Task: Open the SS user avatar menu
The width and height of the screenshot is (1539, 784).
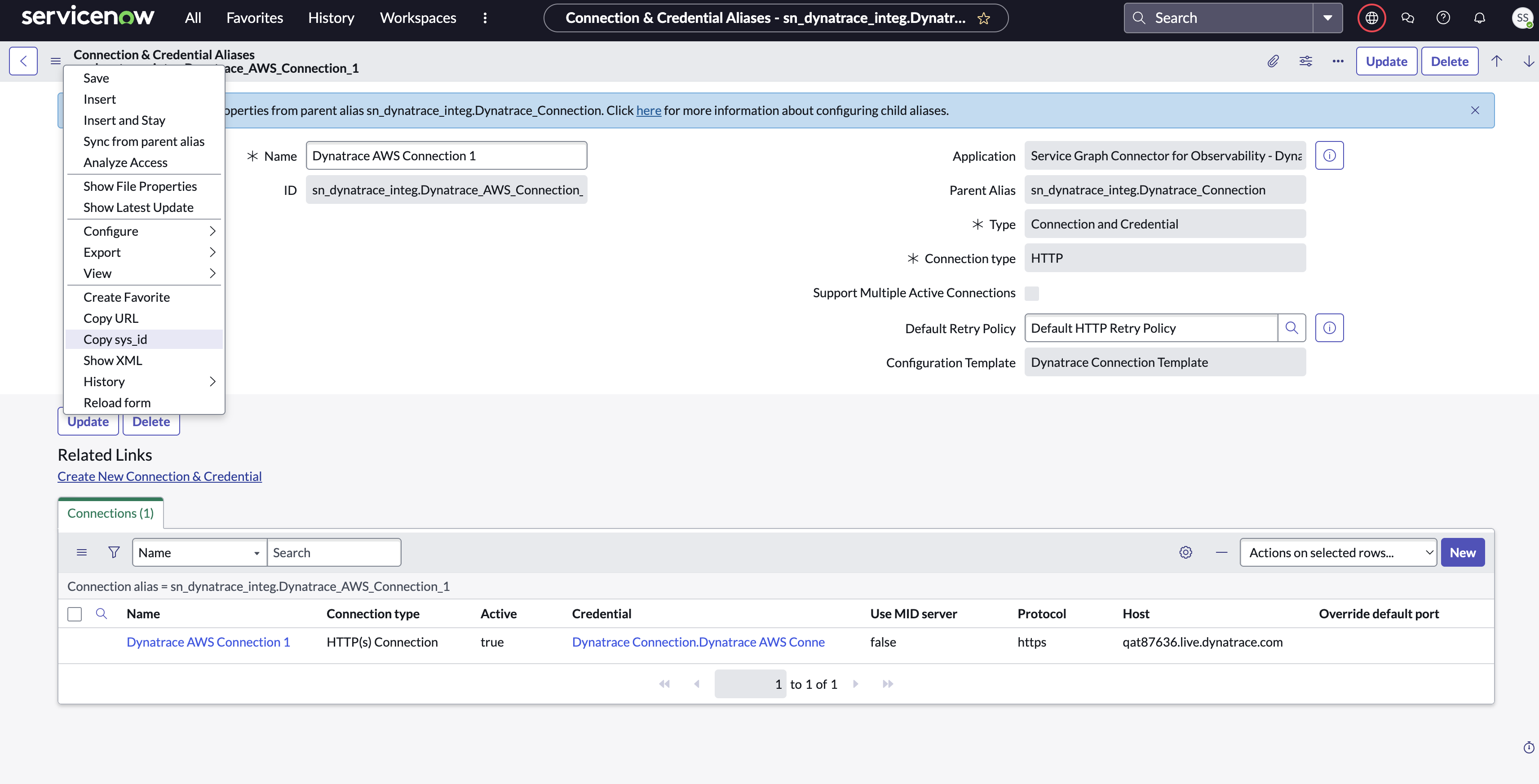Action: click(1522, 18)
